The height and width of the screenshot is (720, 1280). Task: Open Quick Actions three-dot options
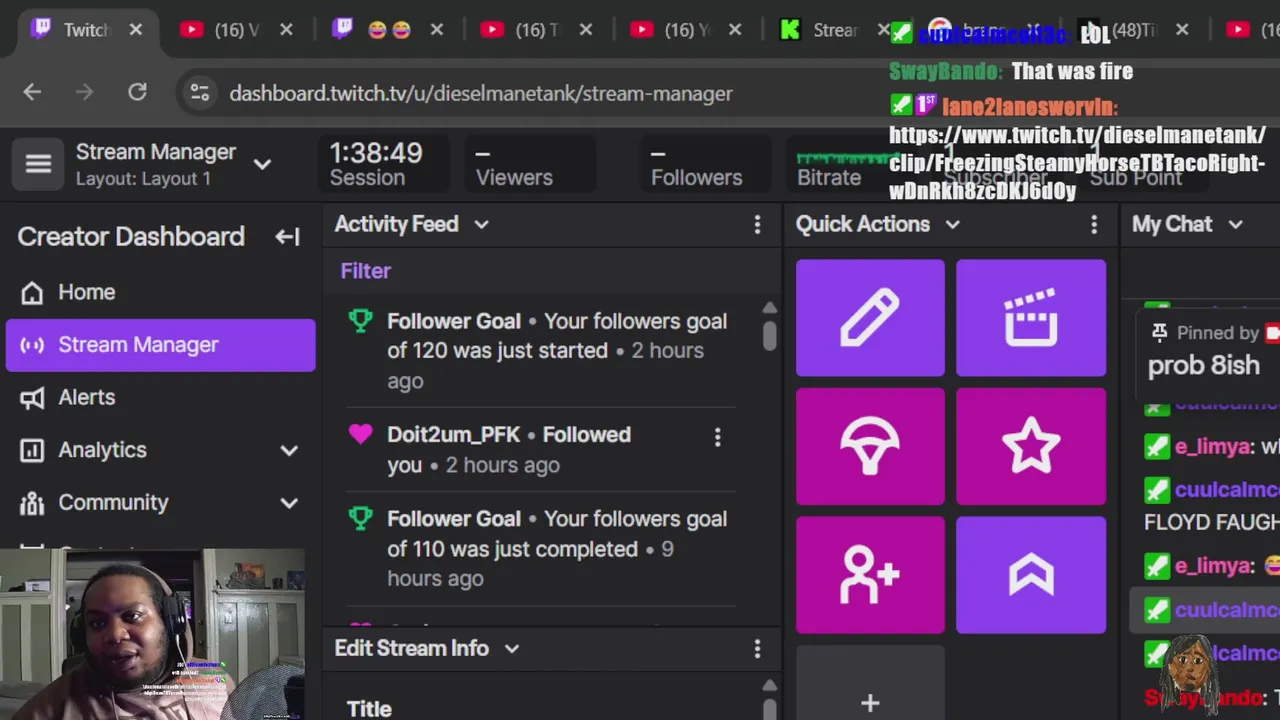1094,225
